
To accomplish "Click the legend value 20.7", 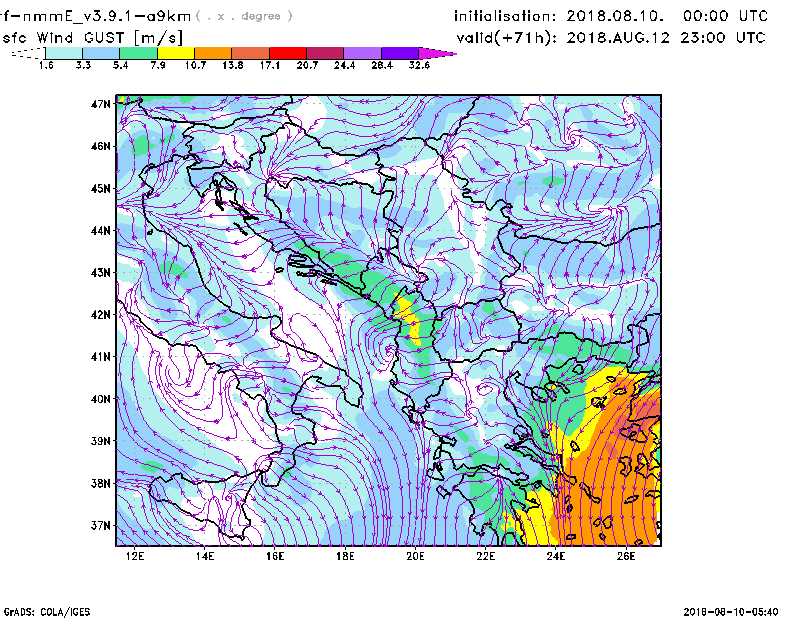I will (307, 65).
